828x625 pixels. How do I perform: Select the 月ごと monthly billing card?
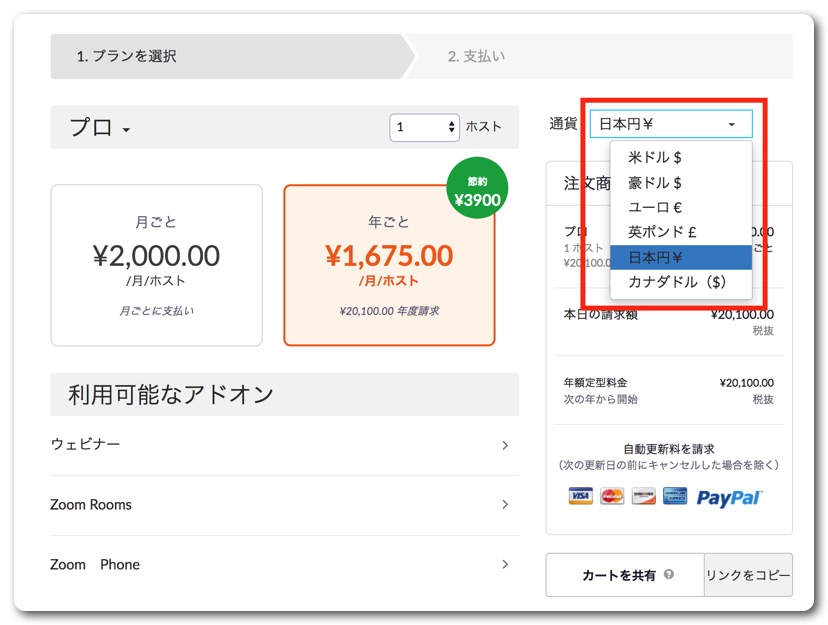point(157,265)
